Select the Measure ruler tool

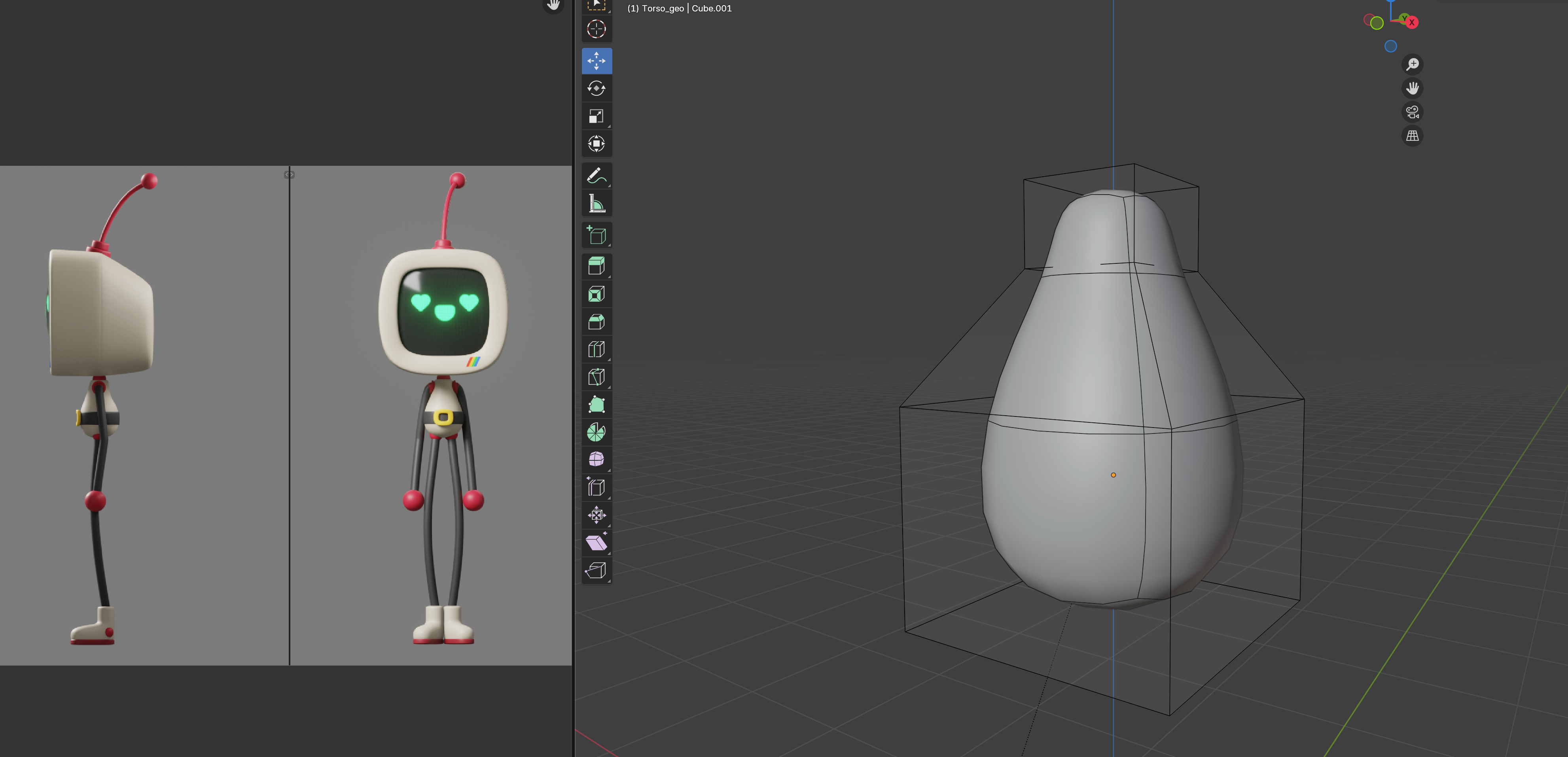point(596,203)
